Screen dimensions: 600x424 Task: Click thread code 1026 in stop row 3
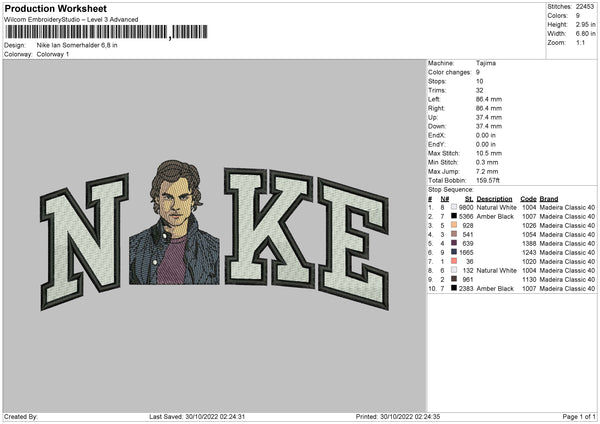click(x=529, y=225)
